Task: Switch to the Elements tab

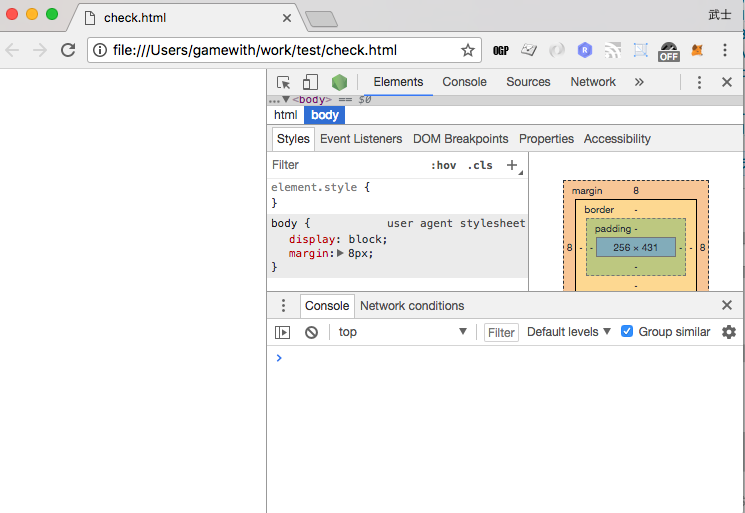Action: pos(398,82)
